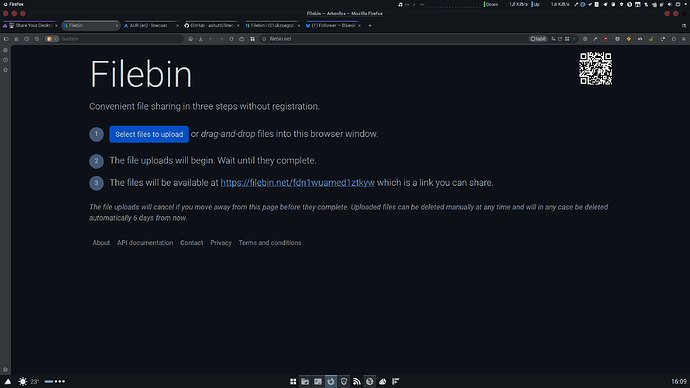Open the Privacy footer link

click(x=221, y=243)
